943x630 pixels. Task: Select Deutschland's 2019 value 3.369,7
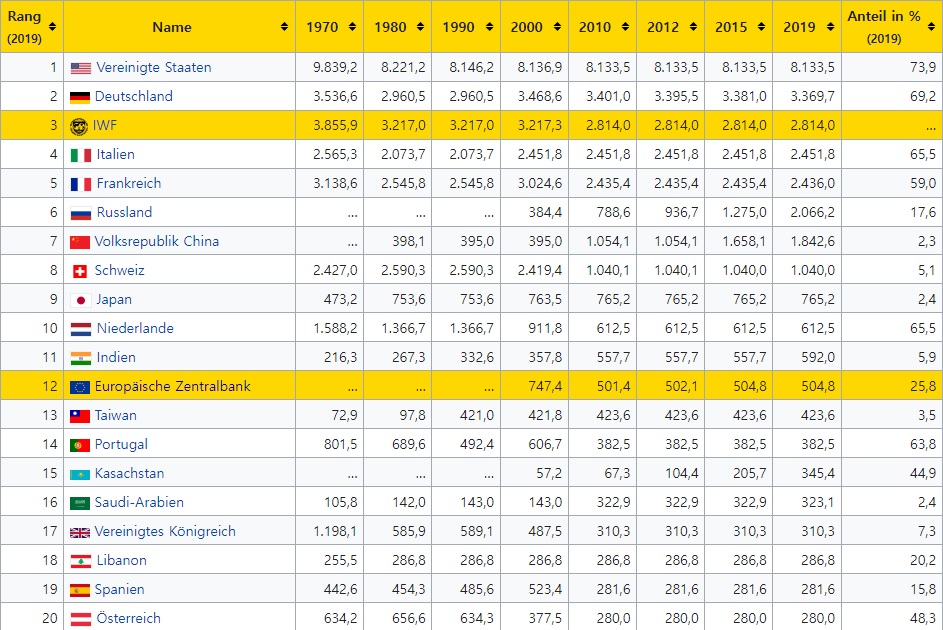[x=812, y=96]
